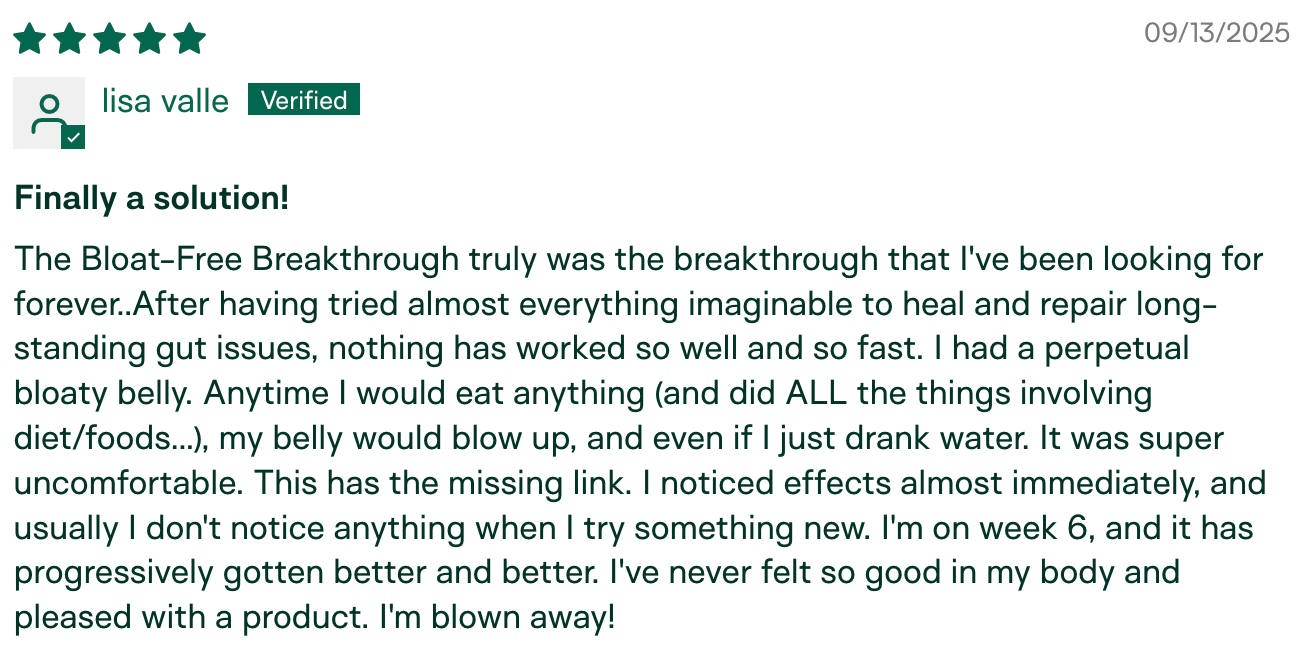
Task: Click the first rating star
Action: tap(29, 39)
